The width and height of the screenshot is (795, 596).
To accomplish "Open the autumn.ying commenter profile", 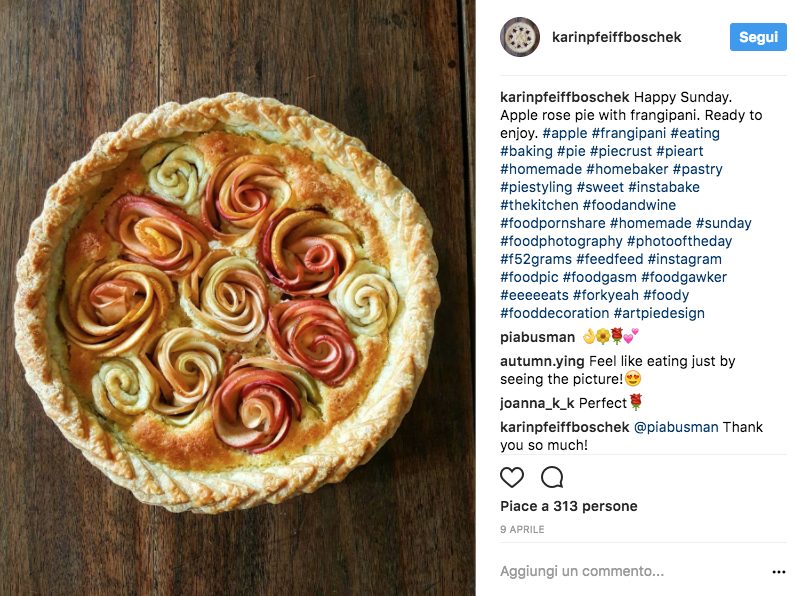I will 542,361.
